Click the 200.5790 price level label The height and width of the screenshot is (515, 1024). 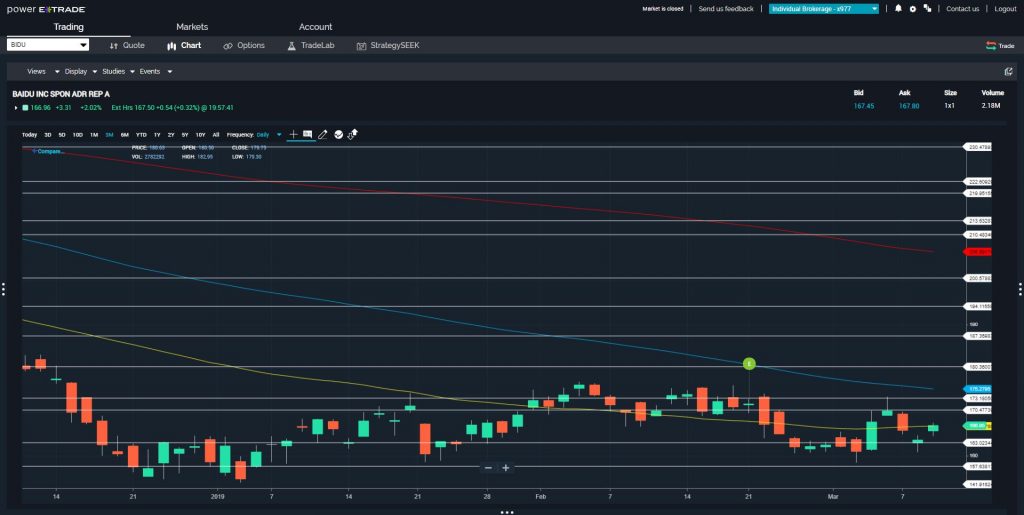978,278
